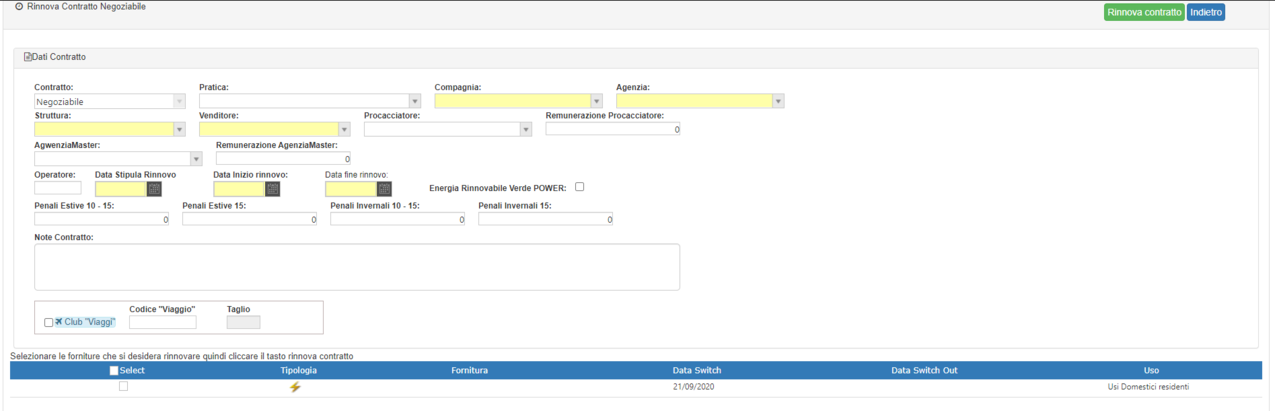Viewport: 1275px width, 411px height.
Task: Click the Usi Domestici residenti cell
Action: [x=1148, y=387]
